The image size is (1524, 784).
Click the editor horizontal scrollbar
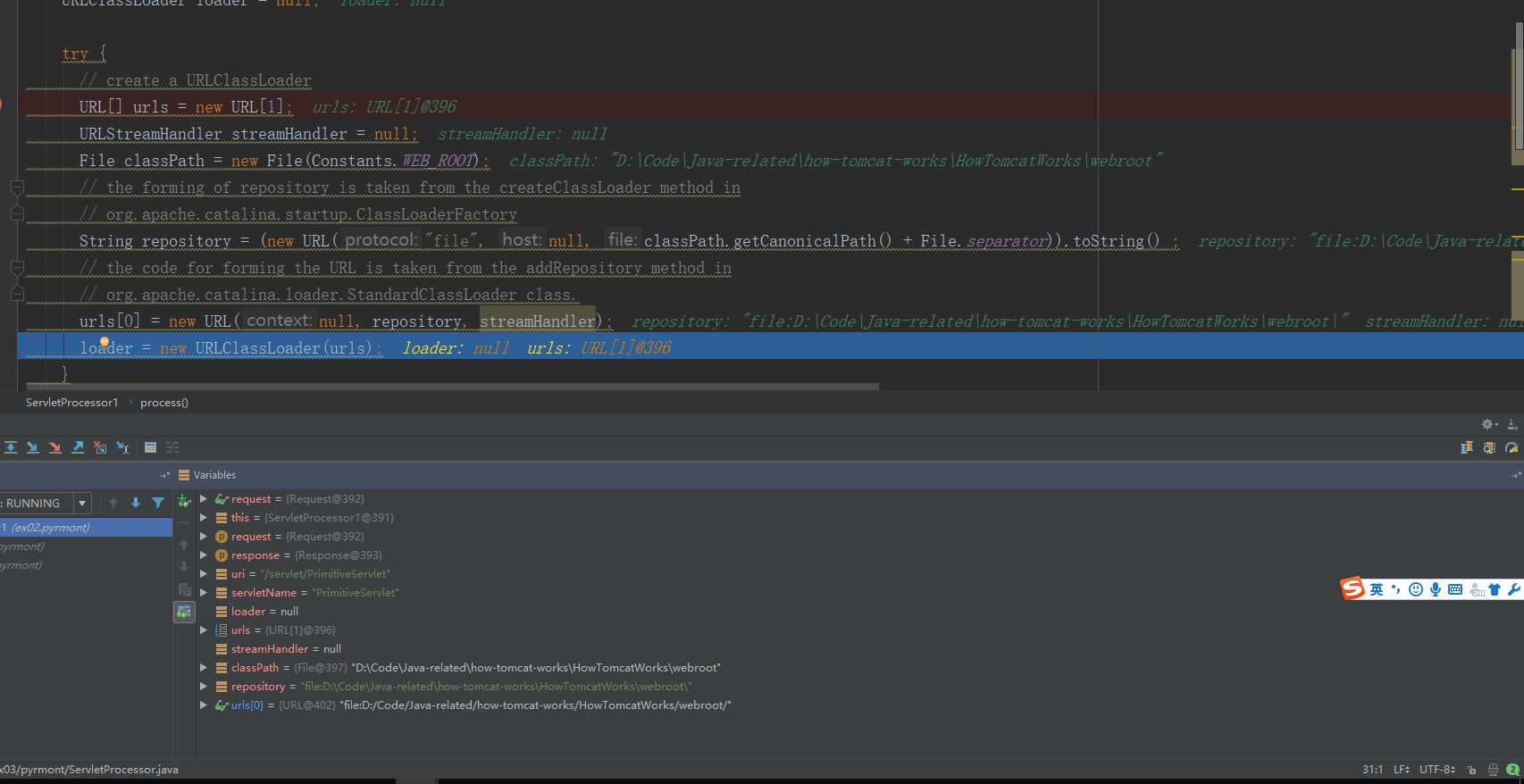pyautogui.click(x=452, y=387)
